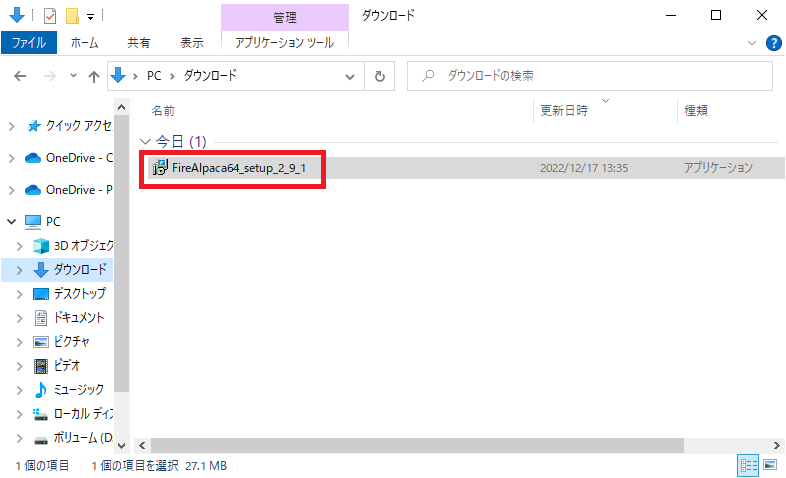Click the Properties quick access toolbar icon
The height and width of the screenshot is (478, 786).
(x=50, y=16)
